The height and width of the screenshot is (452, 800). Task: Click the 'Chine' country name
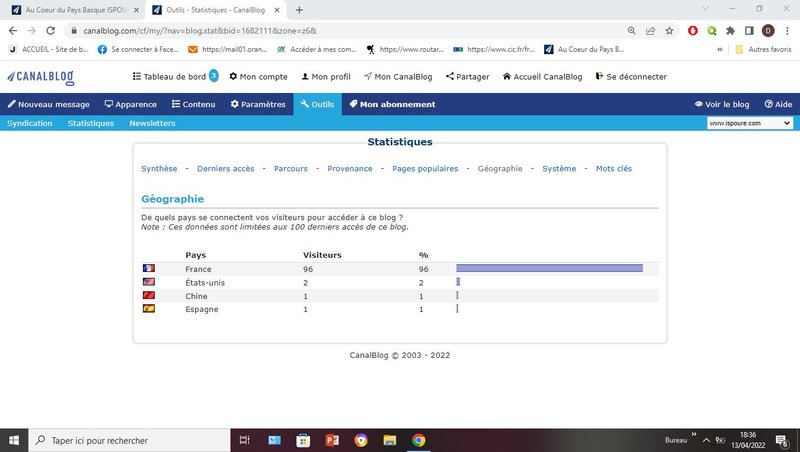pos(196,296)
